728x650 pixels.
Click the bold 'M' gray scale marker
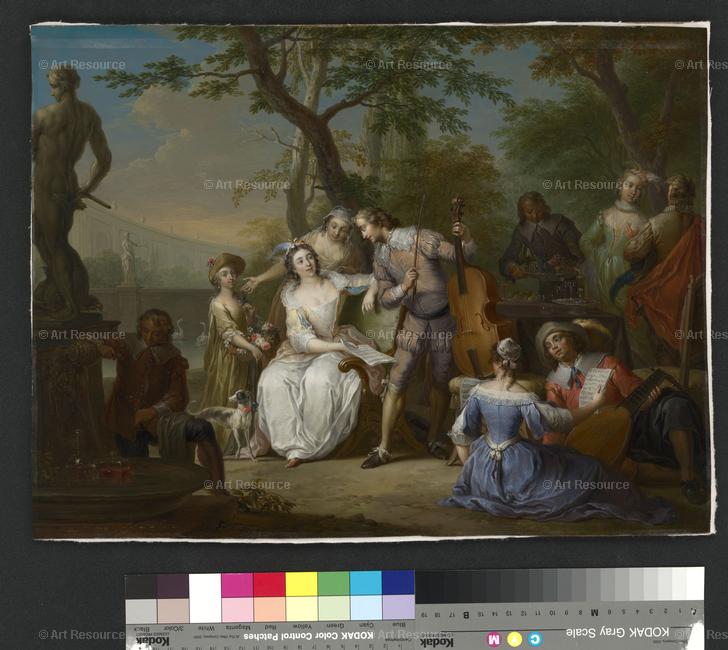(x=595, y=612)
